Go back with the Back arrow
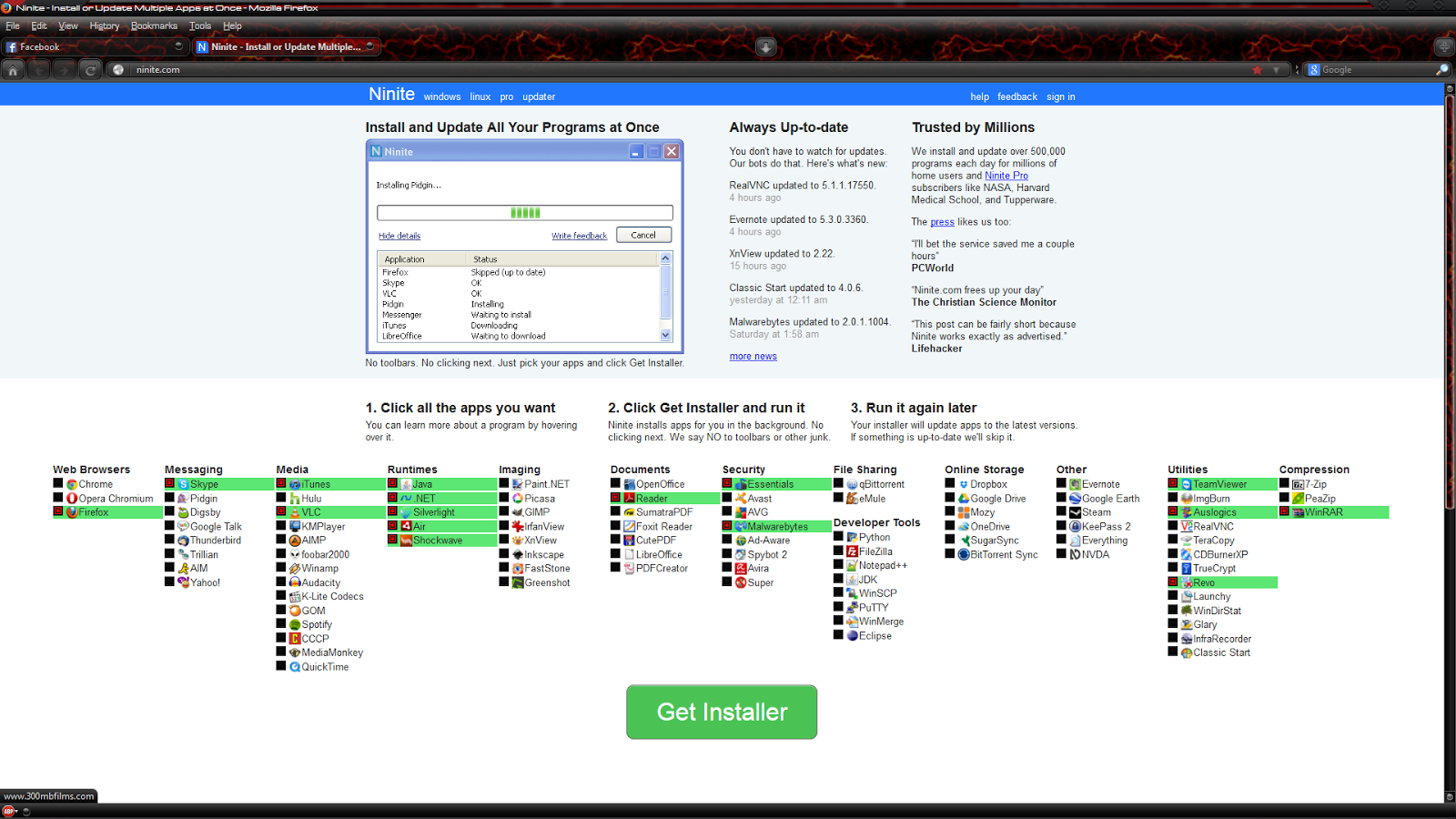The height and width of the screenshot is (819, 1456). [39, 69]
